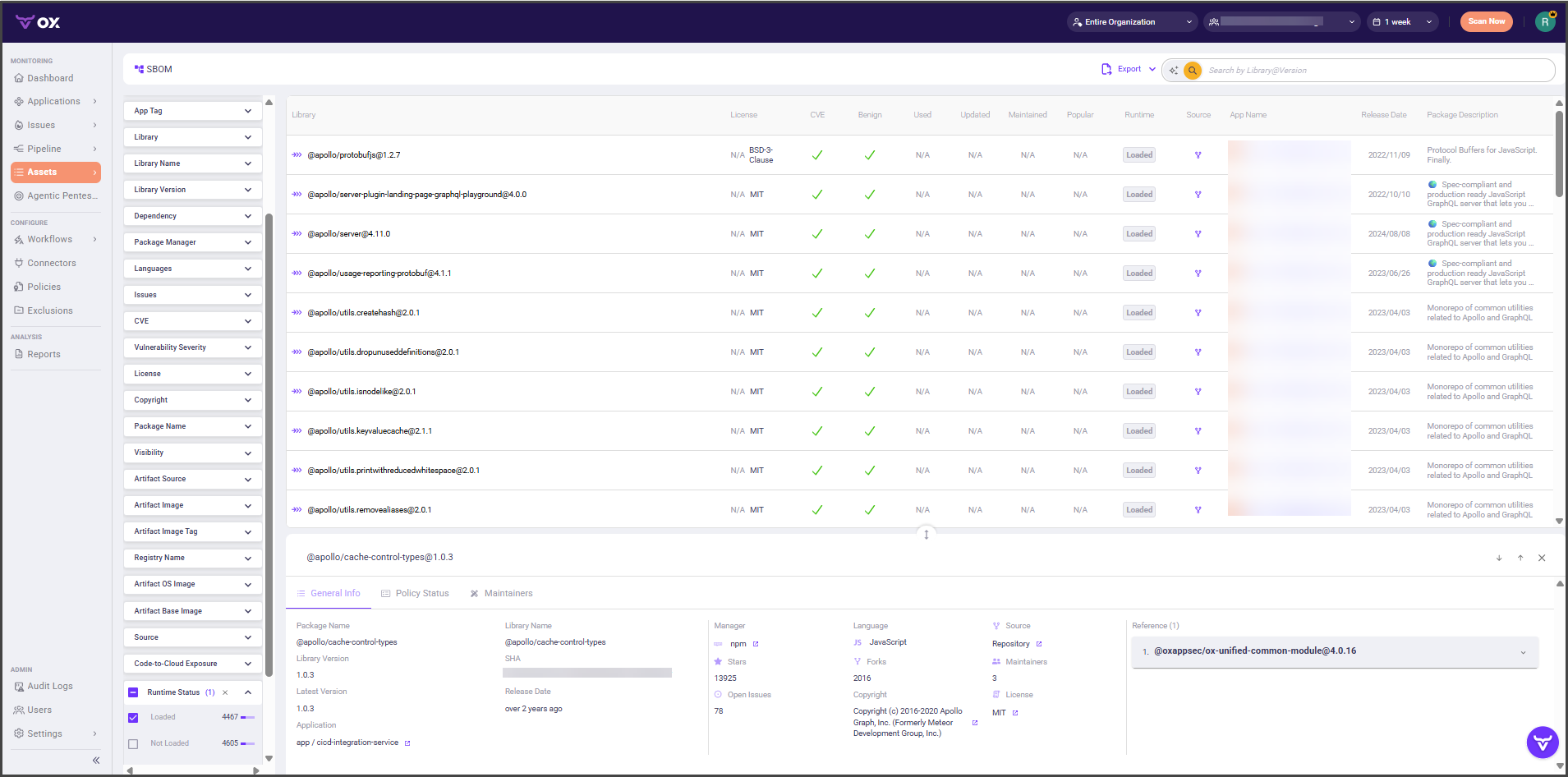This screenshot has width=1568, height=777.
Task: Open external link icon beside npm manager
Action: tap(756, 644)
